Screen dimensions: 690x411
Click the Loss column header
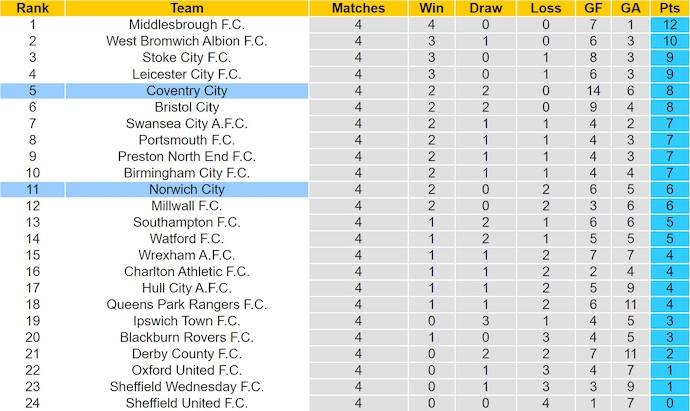pyautogui.click(x=546, y=8)
